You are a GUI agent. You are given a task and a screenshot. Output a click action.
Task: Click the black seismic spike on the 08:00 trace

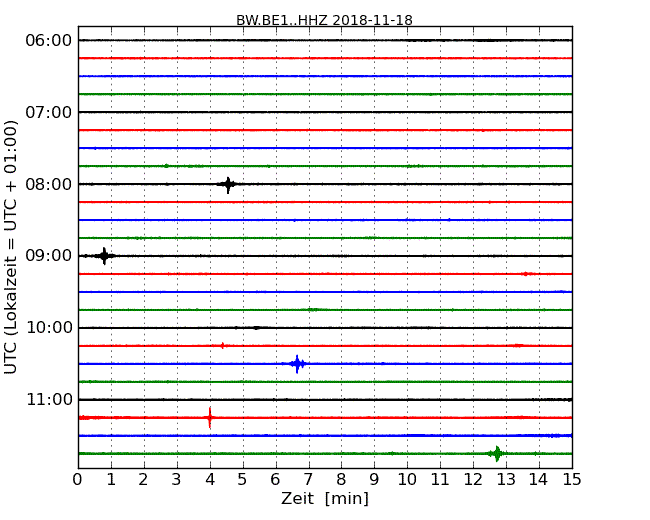(x=228, y=185)
